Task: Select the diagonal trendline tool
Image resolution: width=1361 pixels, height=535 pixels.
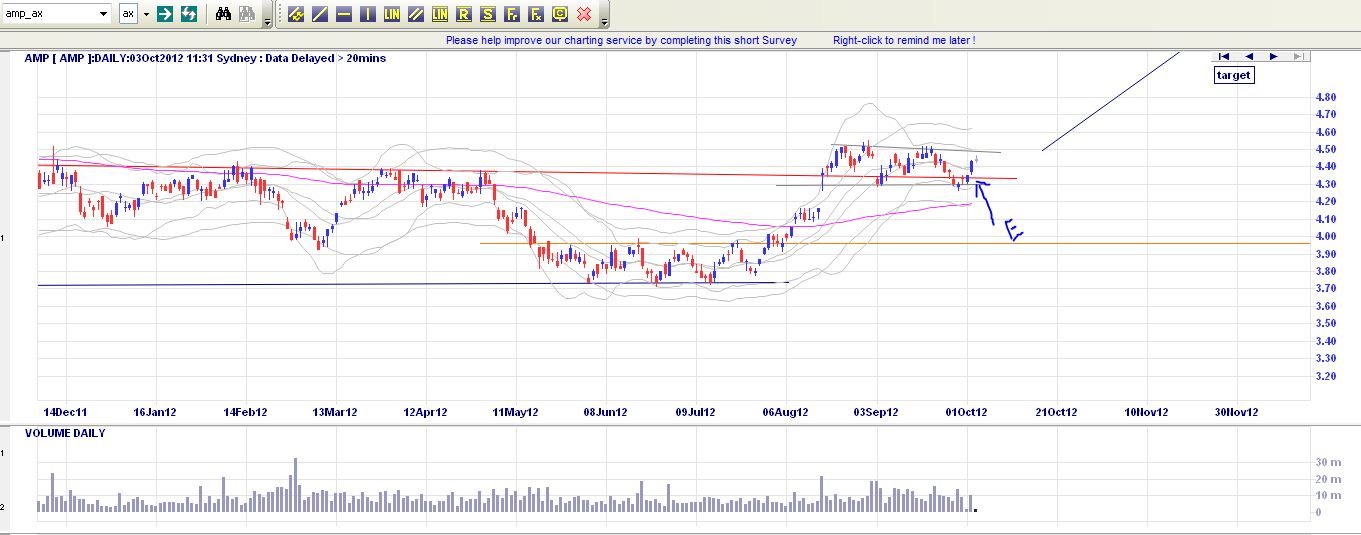Action: [320, 14]
